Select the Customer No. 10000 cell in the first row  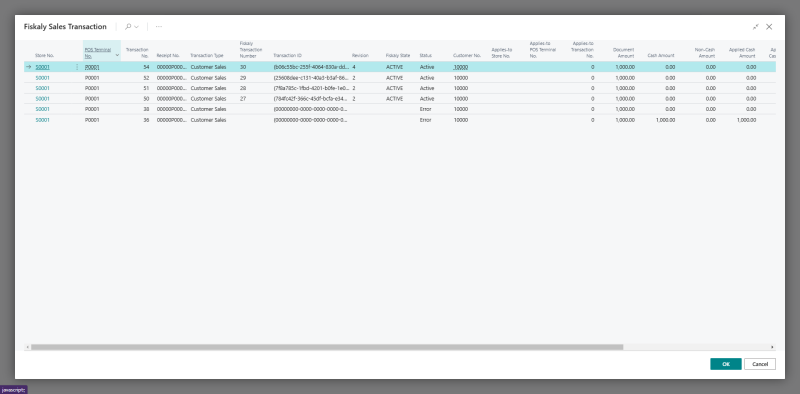(460, 67)
